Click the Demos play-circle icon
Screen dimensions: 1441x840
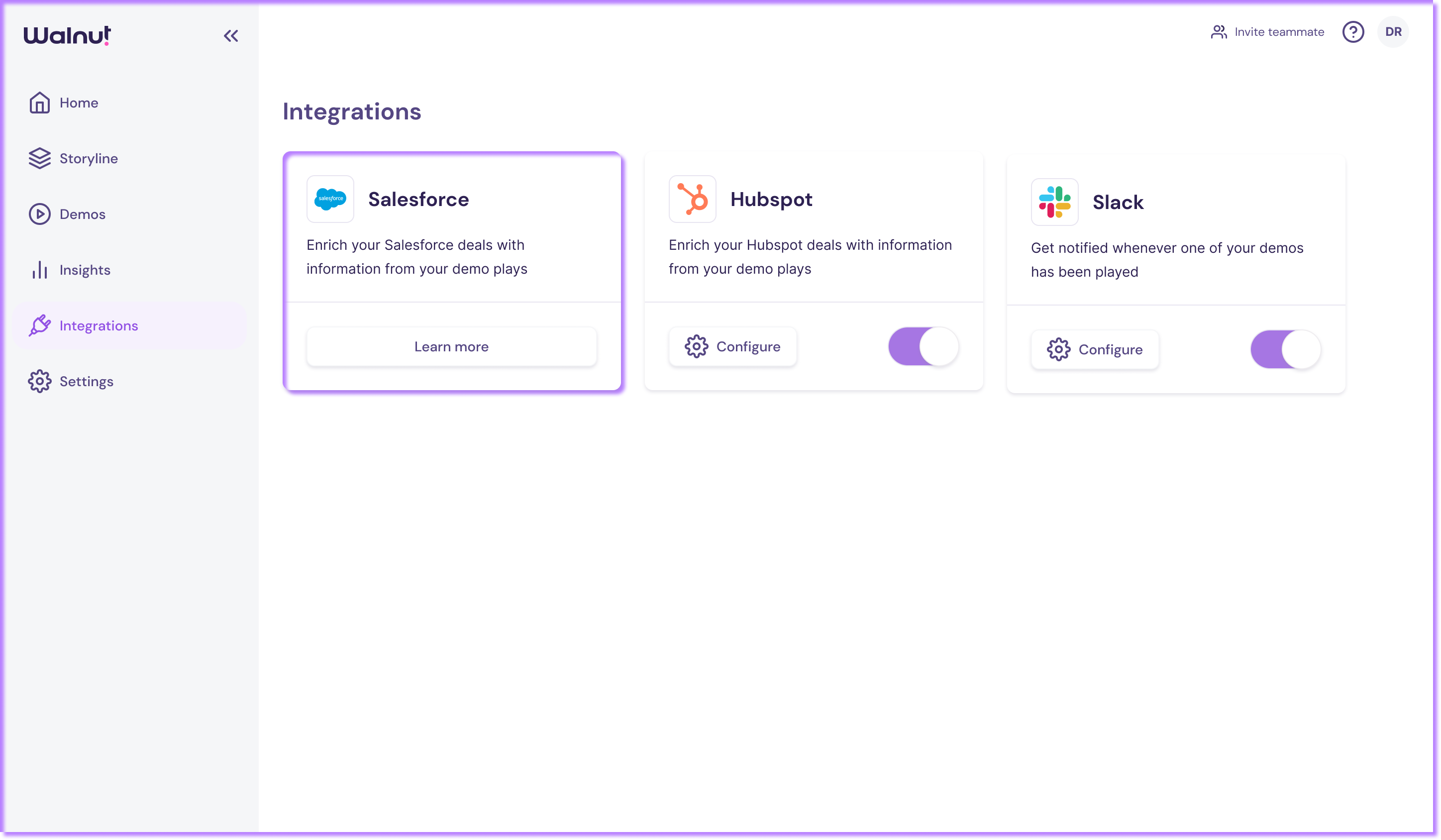(x=39, y=214)
